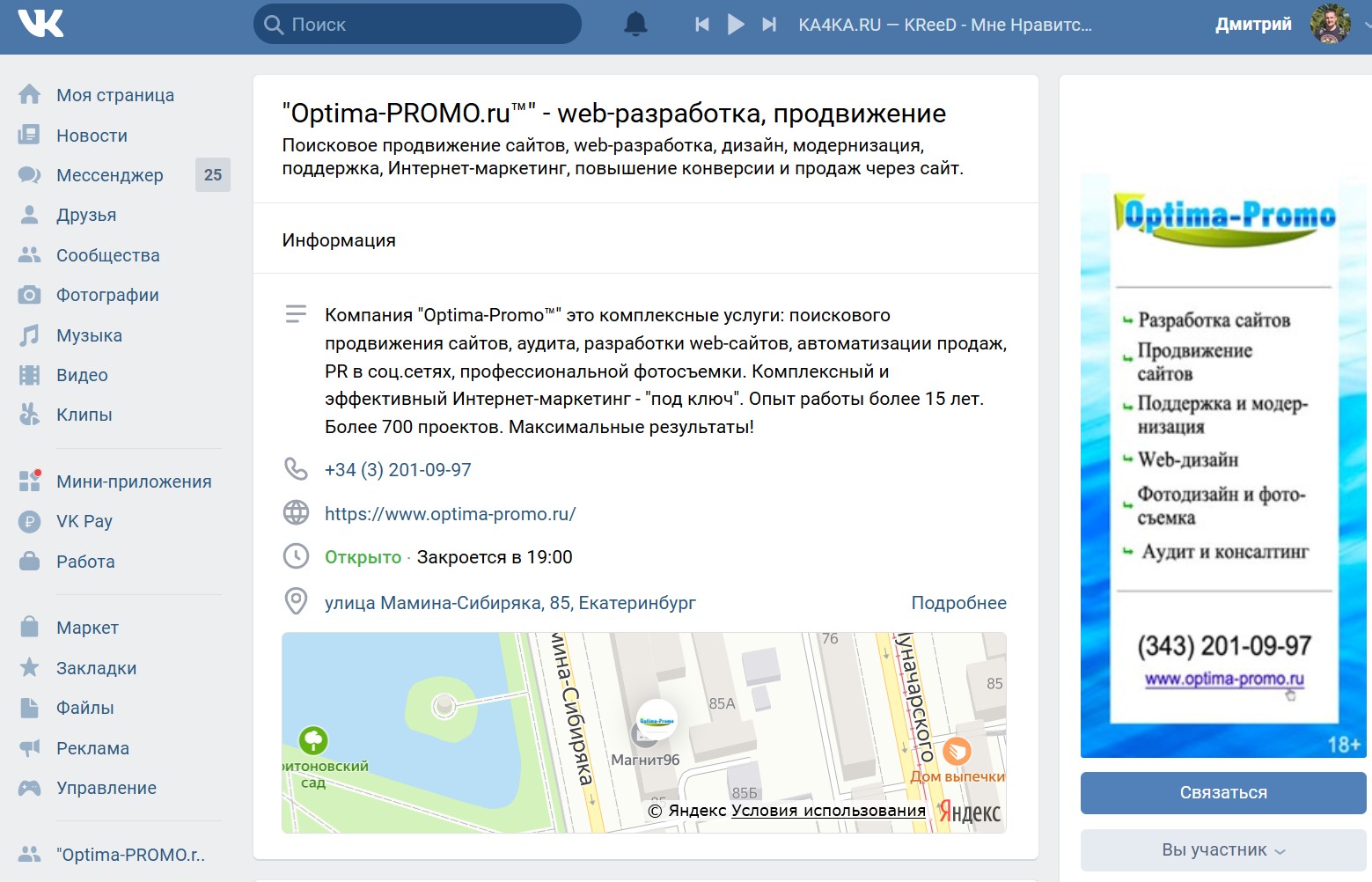Click the Работа briefcase icon

pos(30,561)
